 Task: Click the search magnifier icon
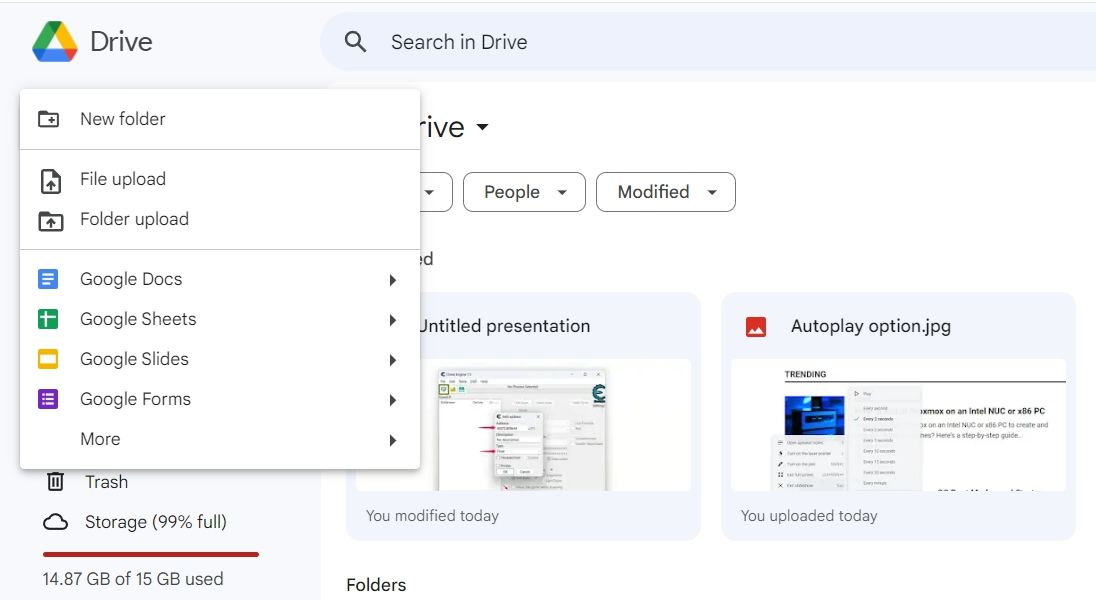click(354, 41)
